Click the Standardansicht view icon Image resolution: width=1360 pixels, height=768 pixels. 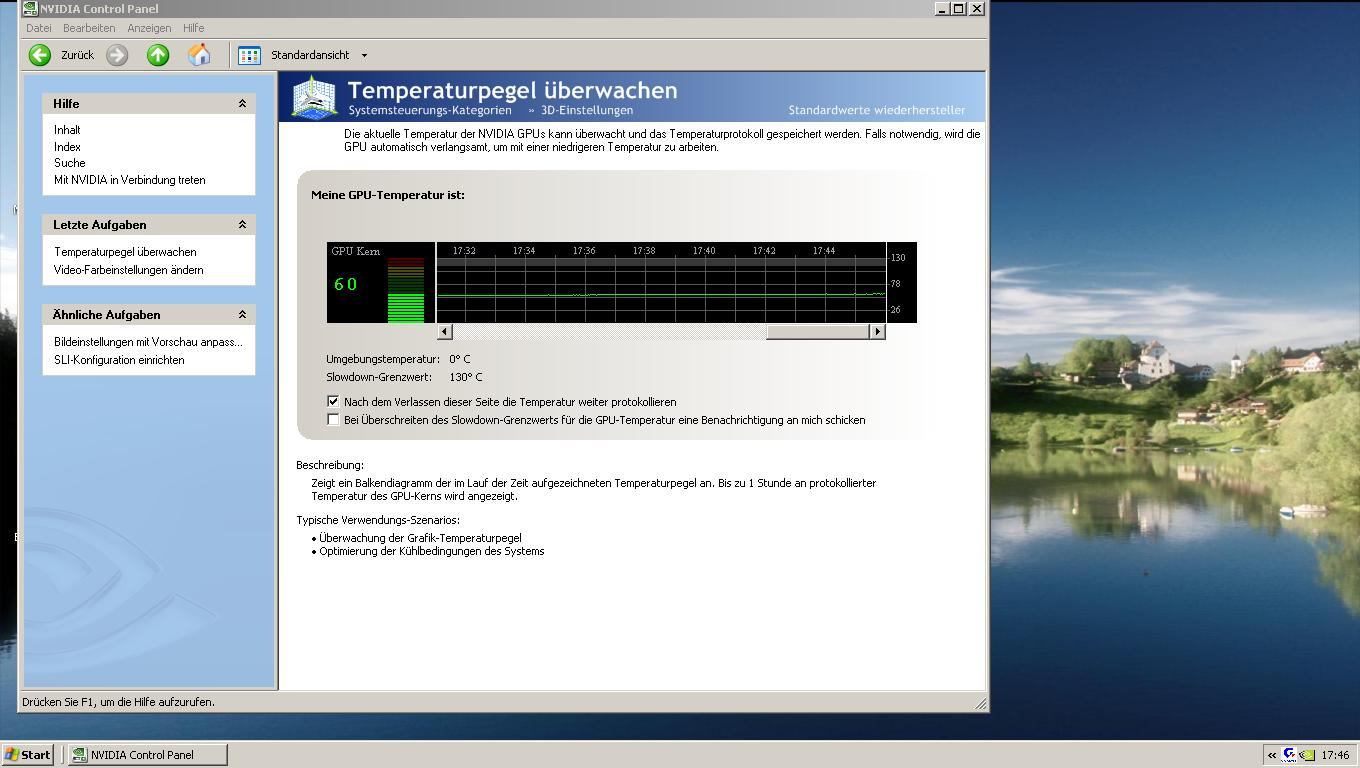249,55
